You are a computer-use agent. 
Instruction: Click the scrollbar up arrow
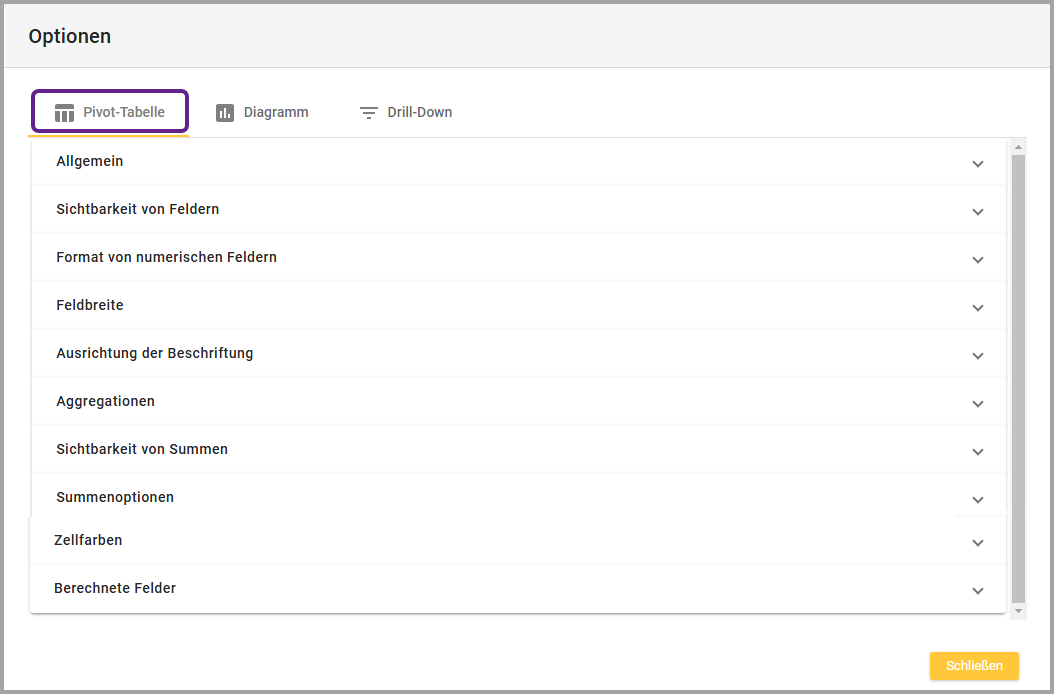[x=1018, y=148]
